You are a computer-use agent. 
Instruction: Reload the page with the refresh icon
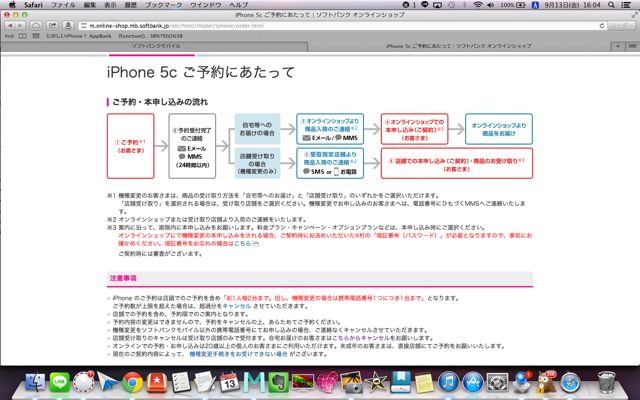pyautogui.click(x=602, y=26)
